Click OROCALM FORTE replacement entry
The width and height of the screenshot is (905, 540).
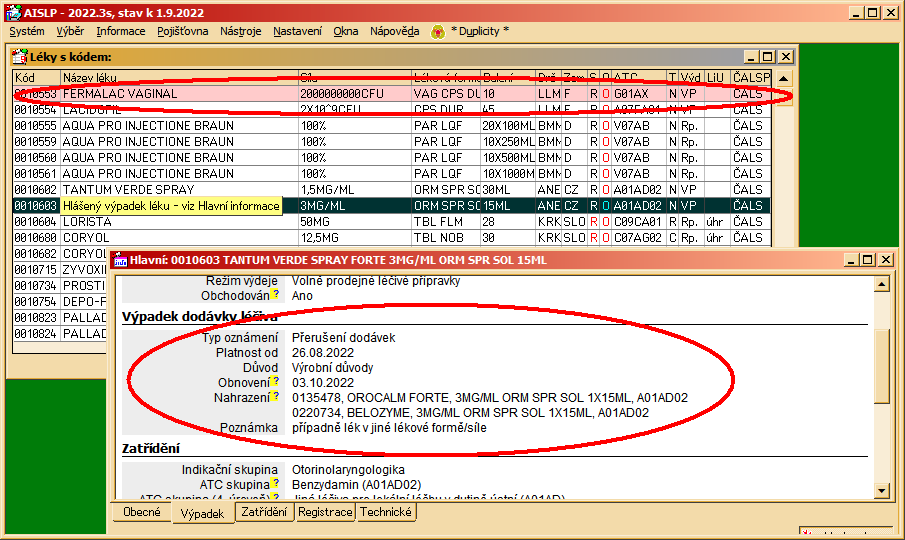[489, 398]
